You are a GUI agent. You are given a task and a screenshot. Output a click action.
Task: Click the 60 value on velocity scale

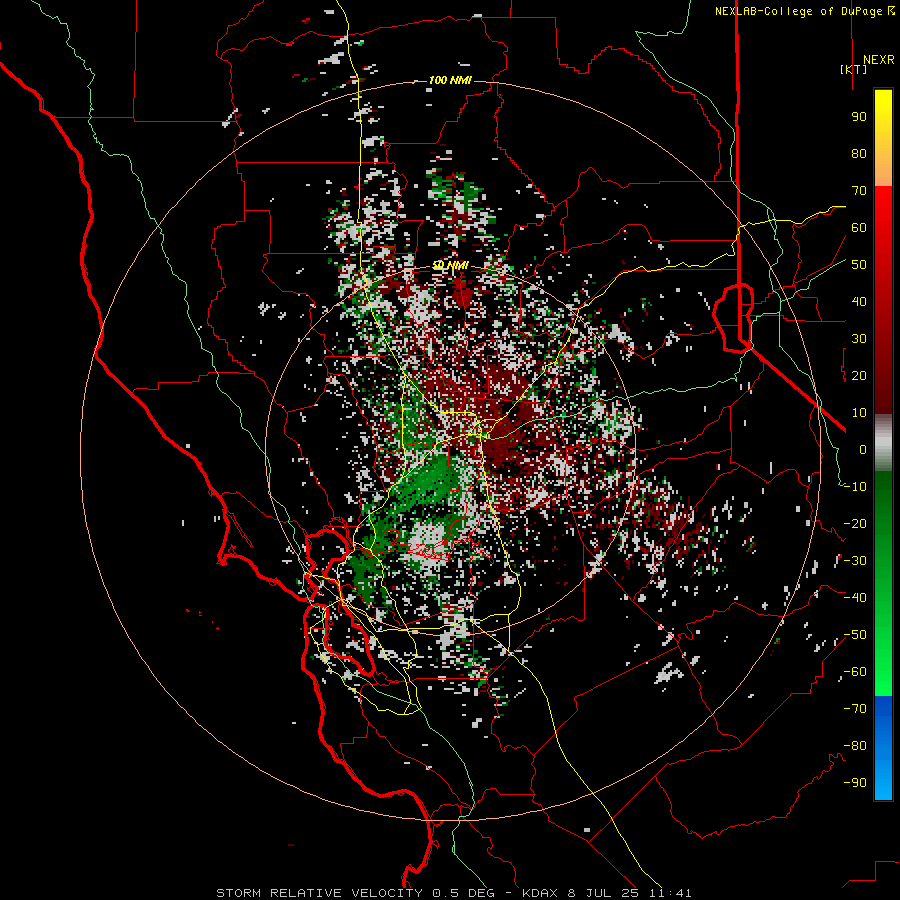click(859, 228)
